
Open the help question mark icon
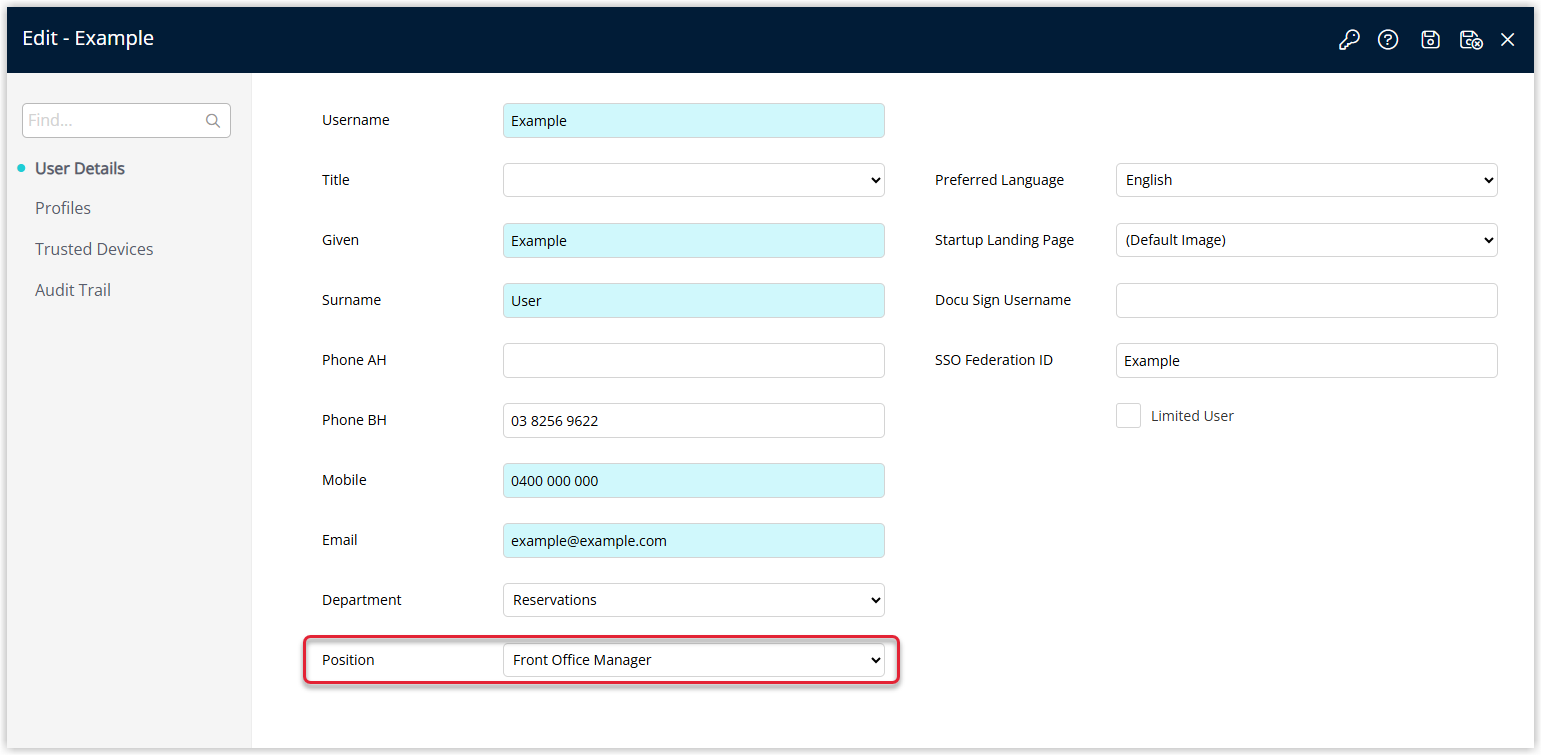(1388, 40)
